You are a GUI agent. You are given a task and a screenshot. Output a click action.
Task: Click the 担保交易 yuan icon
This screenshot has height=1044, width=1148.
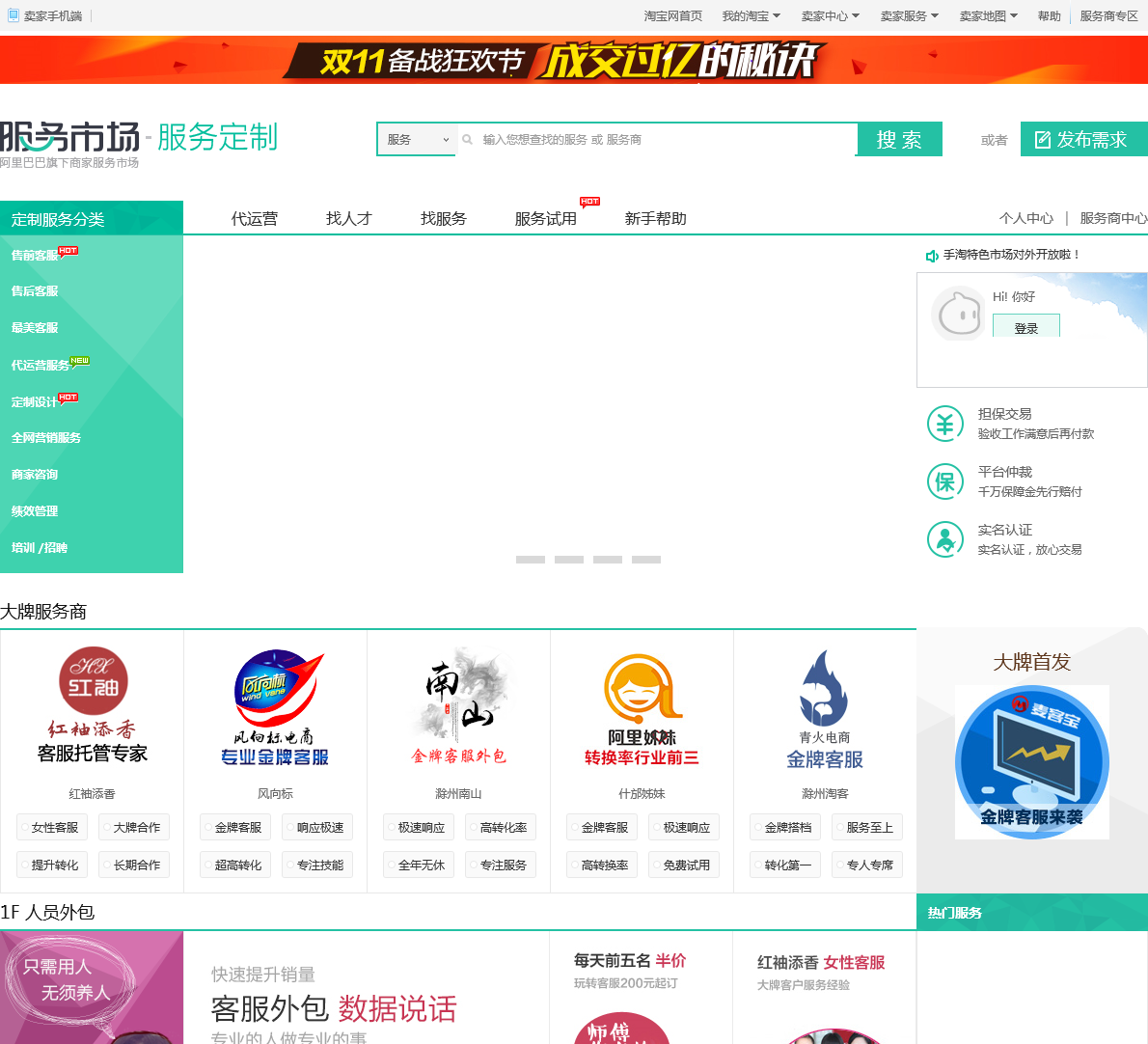click(x=945, y=424)
